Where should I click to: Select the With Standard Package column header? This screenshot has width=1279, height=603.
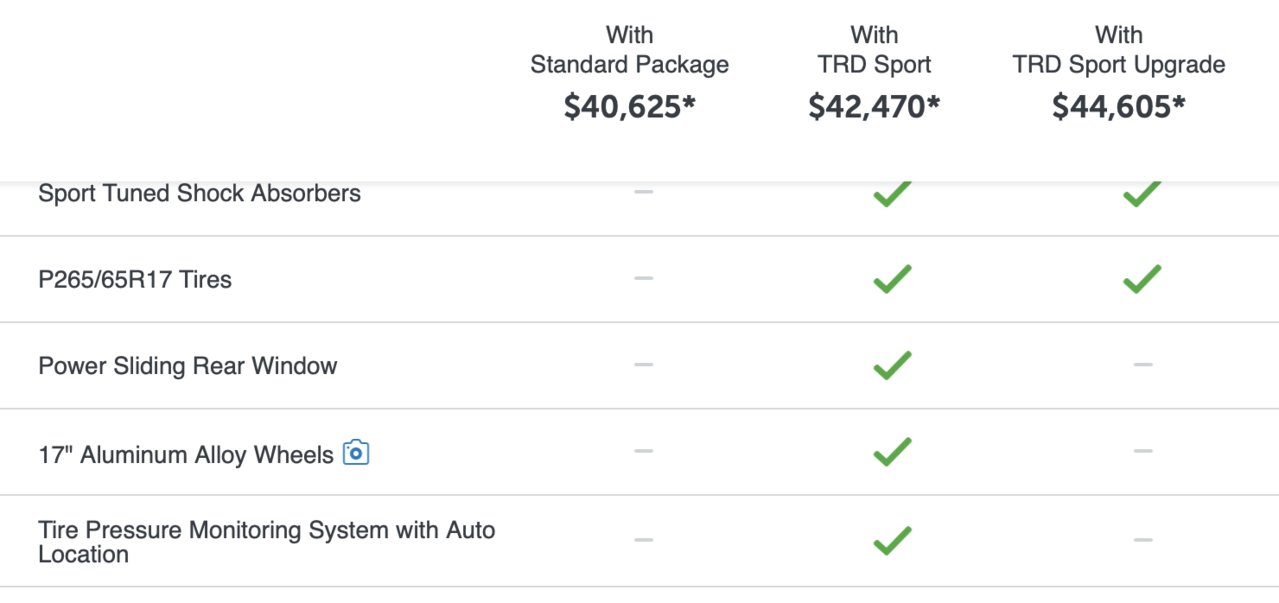pos(629,50)
